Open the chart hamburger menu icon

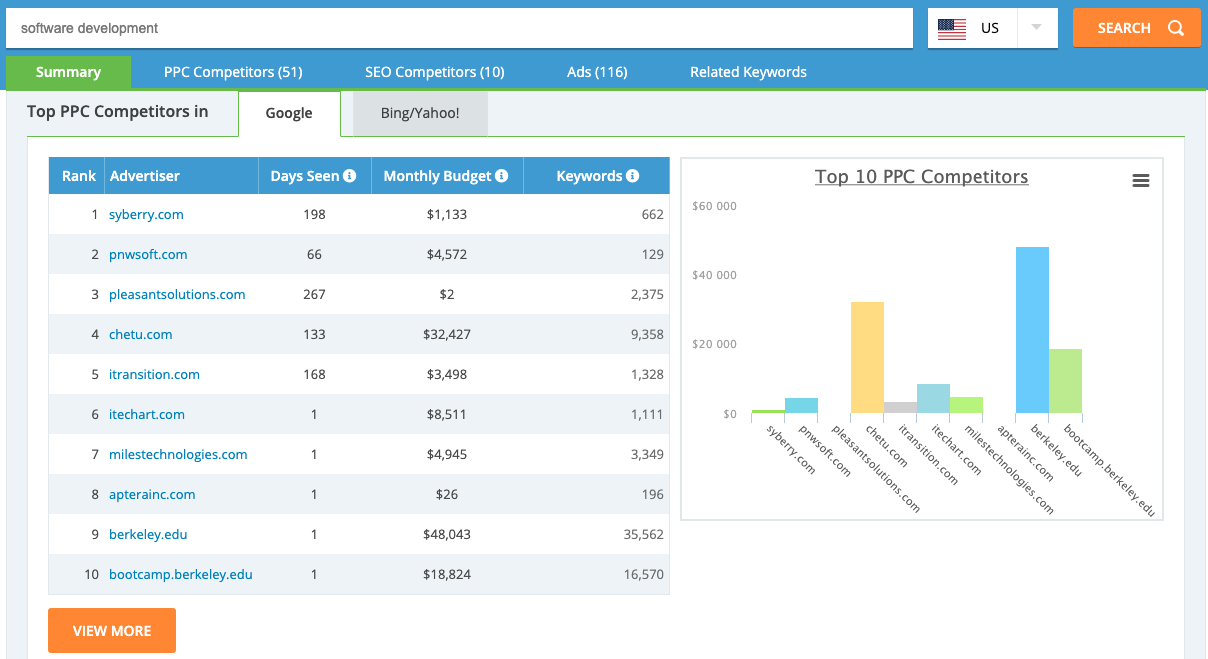[1141, 181]
